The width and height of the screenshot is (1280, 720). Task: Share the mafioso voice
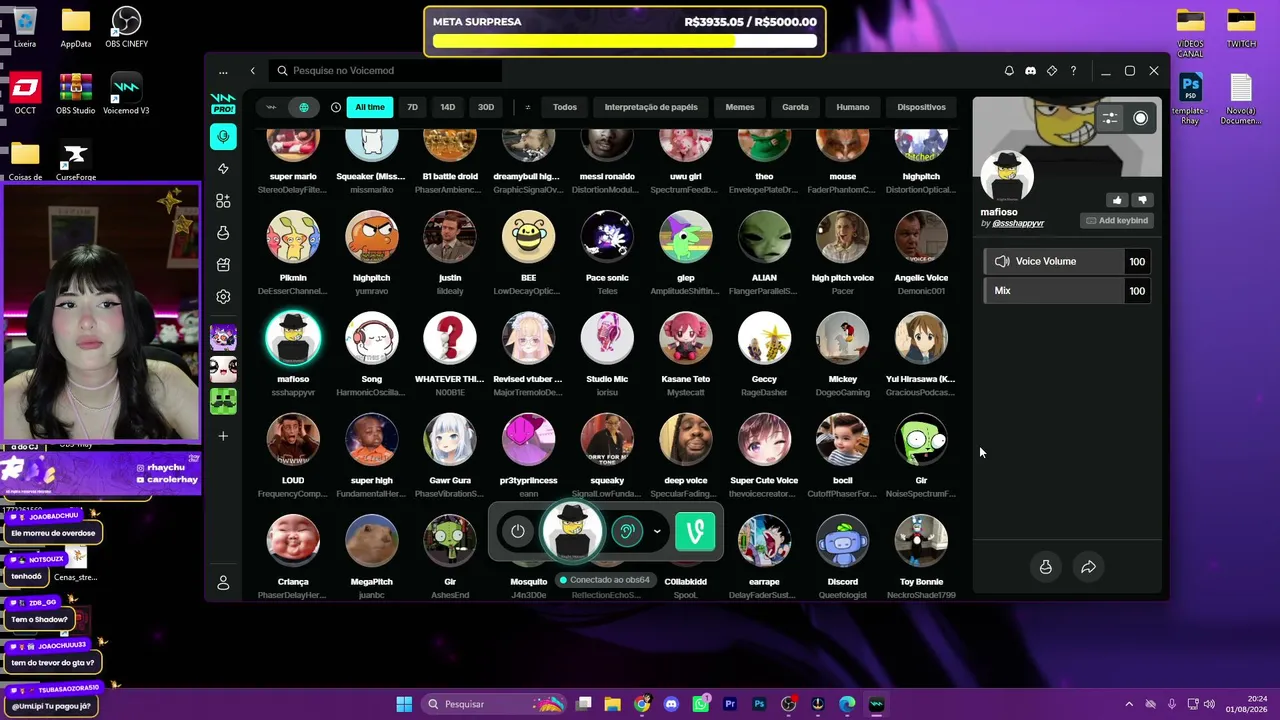tap(1088, 567)
